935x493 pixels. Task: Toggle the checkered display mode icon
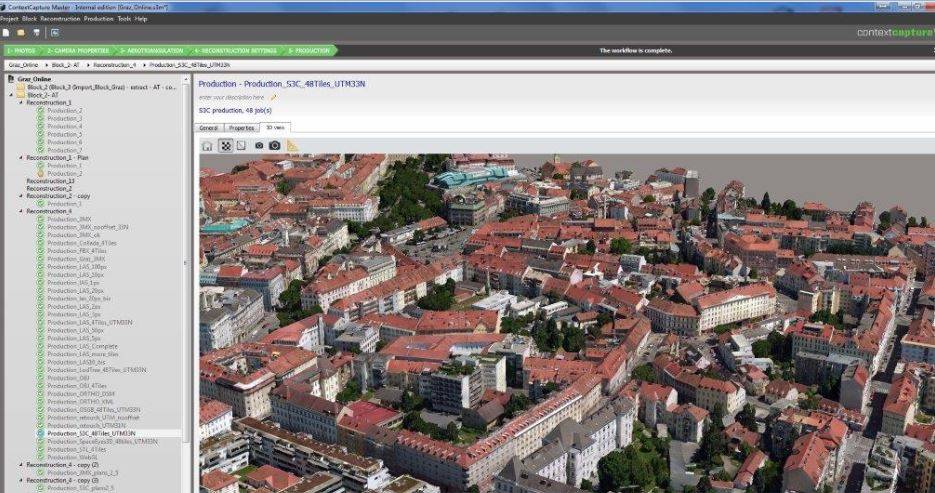coord(225,145)
